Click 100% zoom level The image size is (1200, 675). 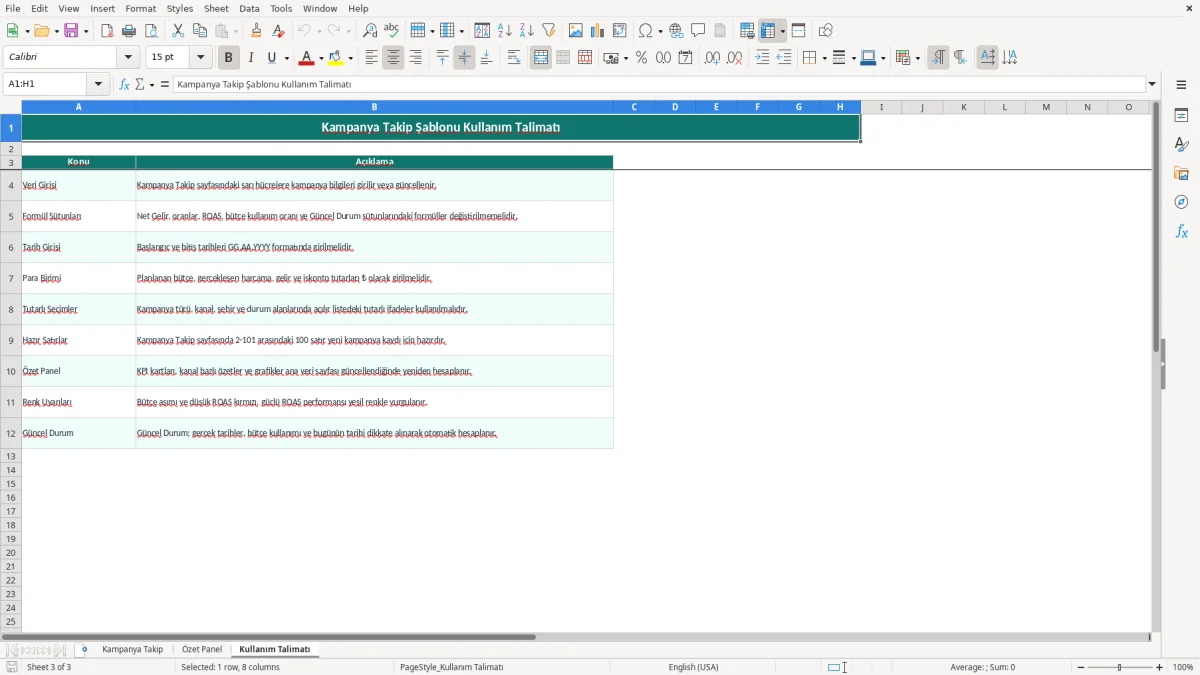(x=1183, y=667)
